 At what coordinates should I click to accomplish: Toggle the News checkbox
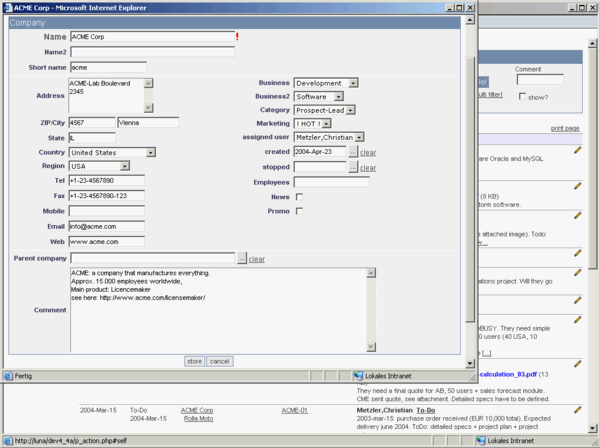tap(299, 197)
